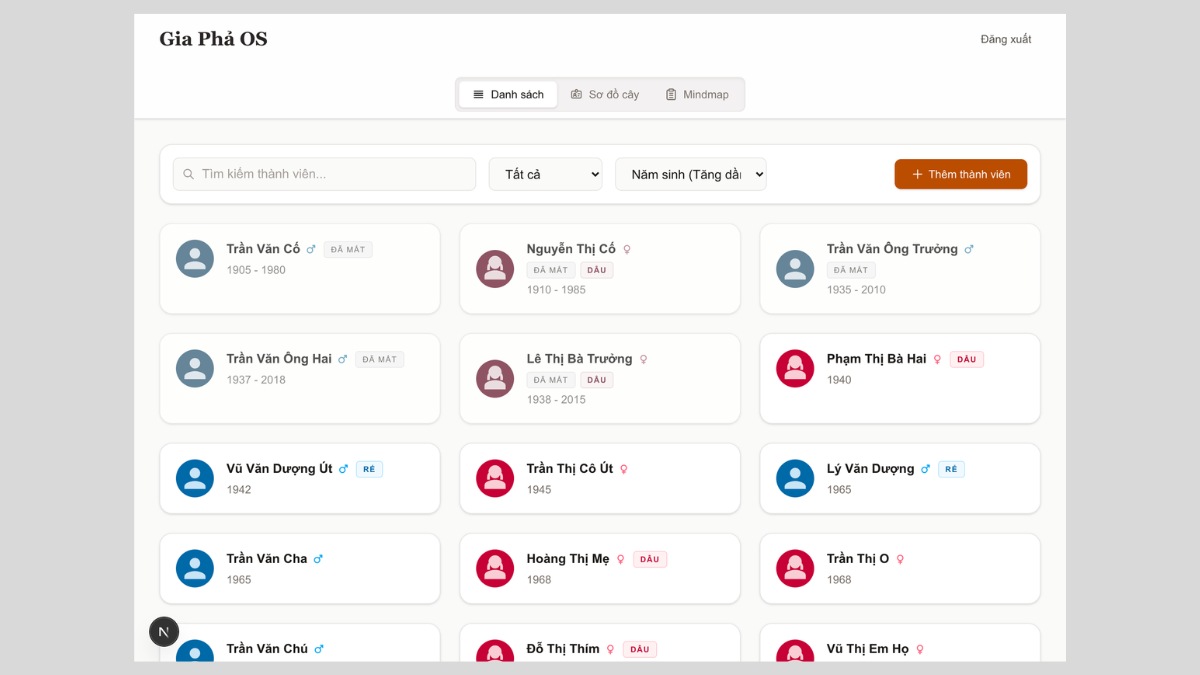Click Phạm Thị Bà Hai's red avatar
The width and height of the screenshot is (1200, 675).
[x=795, y=369]
